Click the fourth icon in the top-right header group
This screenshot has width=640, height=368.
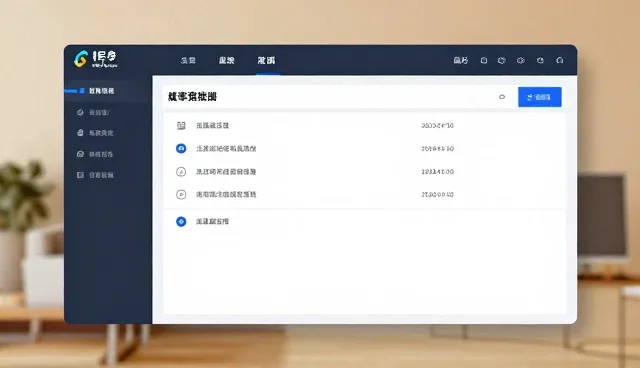[540, 60]
